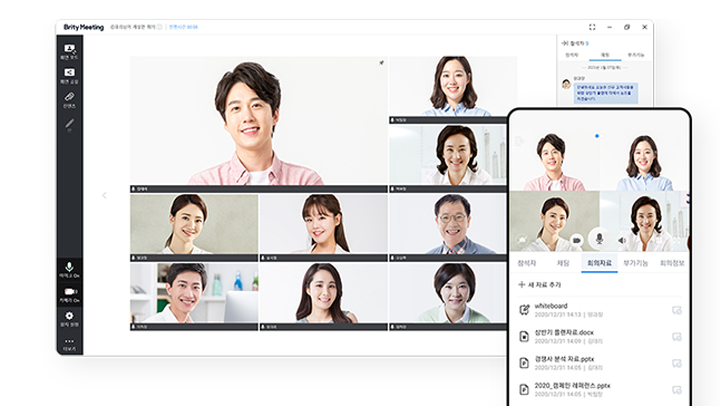
Task: Select the pen drawing tool in sidebar
Action: click(x=70, y=125)
